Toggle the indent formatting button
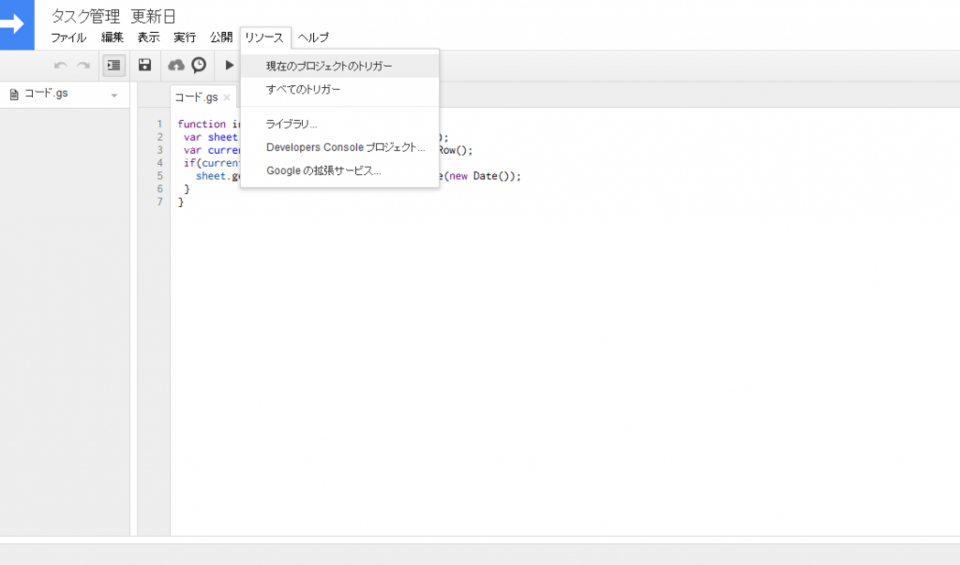This screenshot has height=565, width=960. pos(113,65)
